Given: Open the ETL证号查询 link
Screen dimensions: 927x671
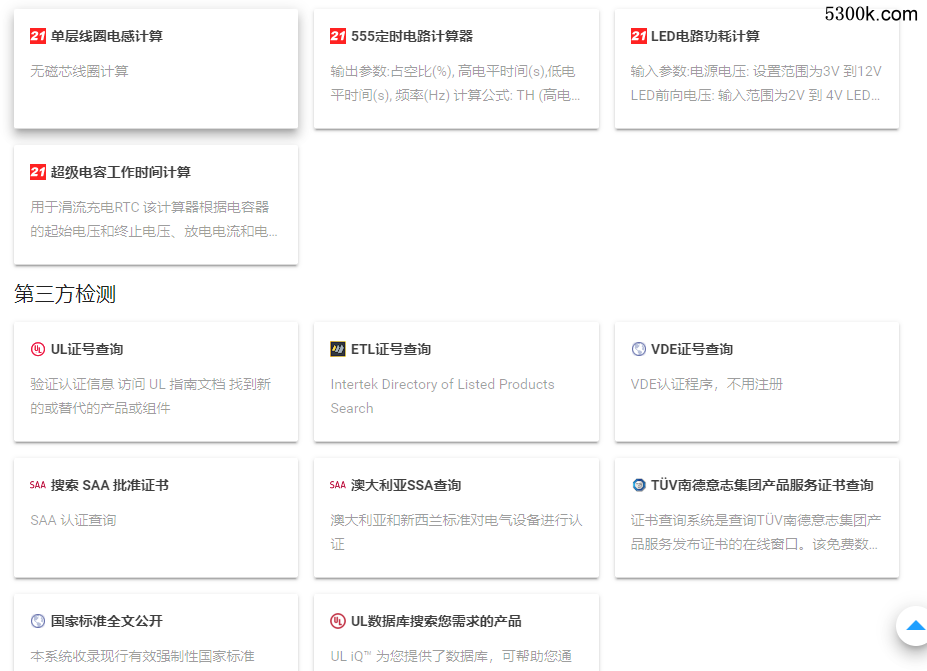Looking at the screenshot, I should 391,349.
